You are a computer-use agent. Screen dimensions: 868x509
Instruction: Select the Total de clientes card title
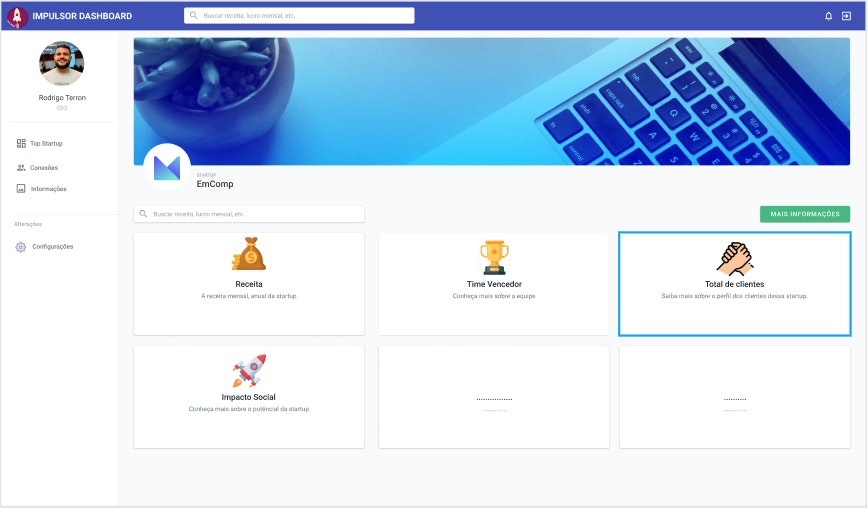point(735,284)
